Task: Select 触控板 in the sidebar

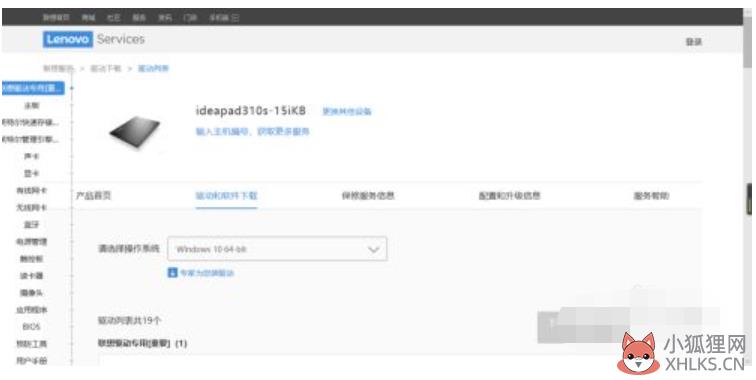Action: coord(32,258)
